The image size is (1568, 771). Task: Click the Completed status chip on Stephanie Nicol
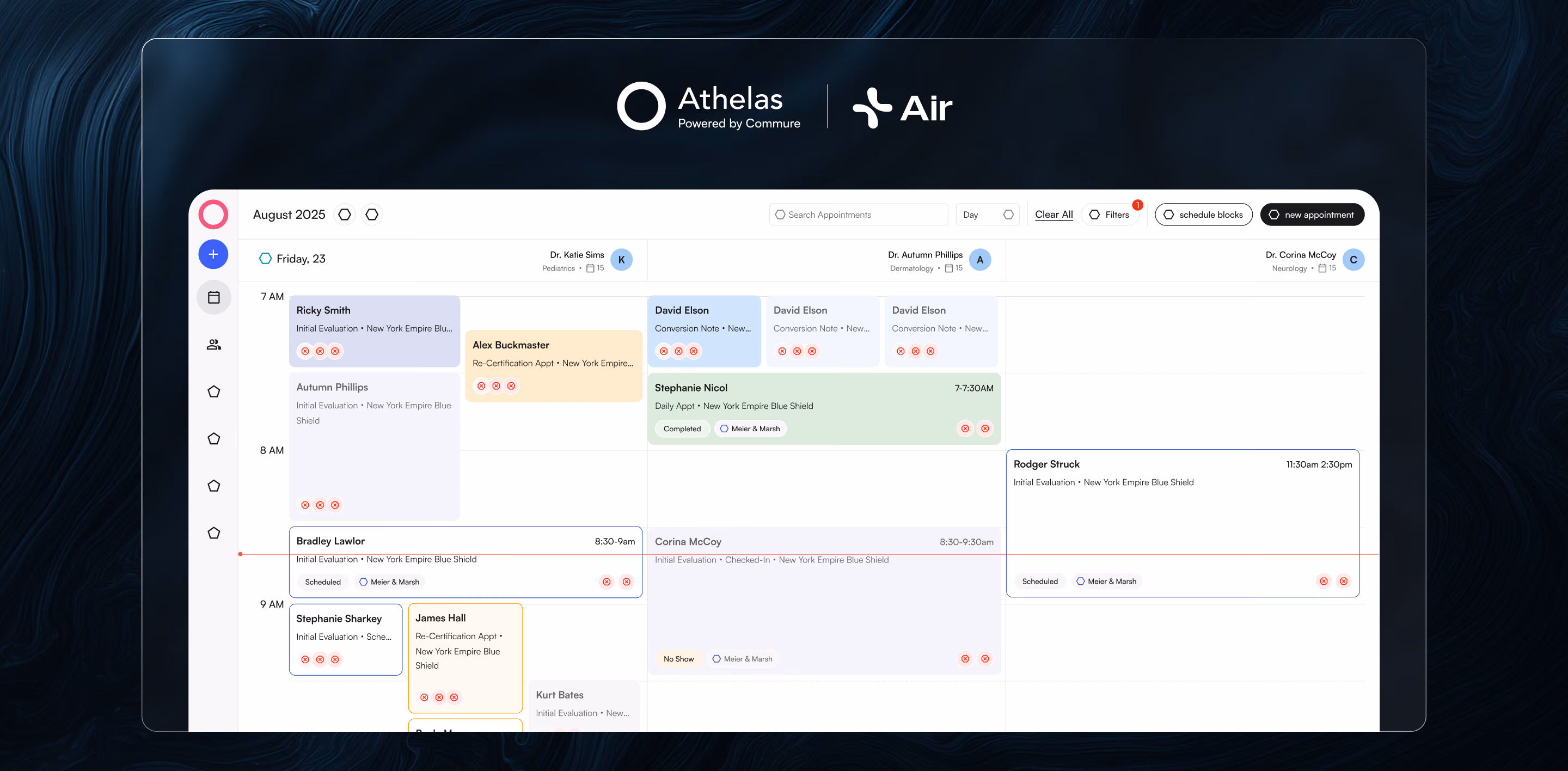[x=682, y=429]
